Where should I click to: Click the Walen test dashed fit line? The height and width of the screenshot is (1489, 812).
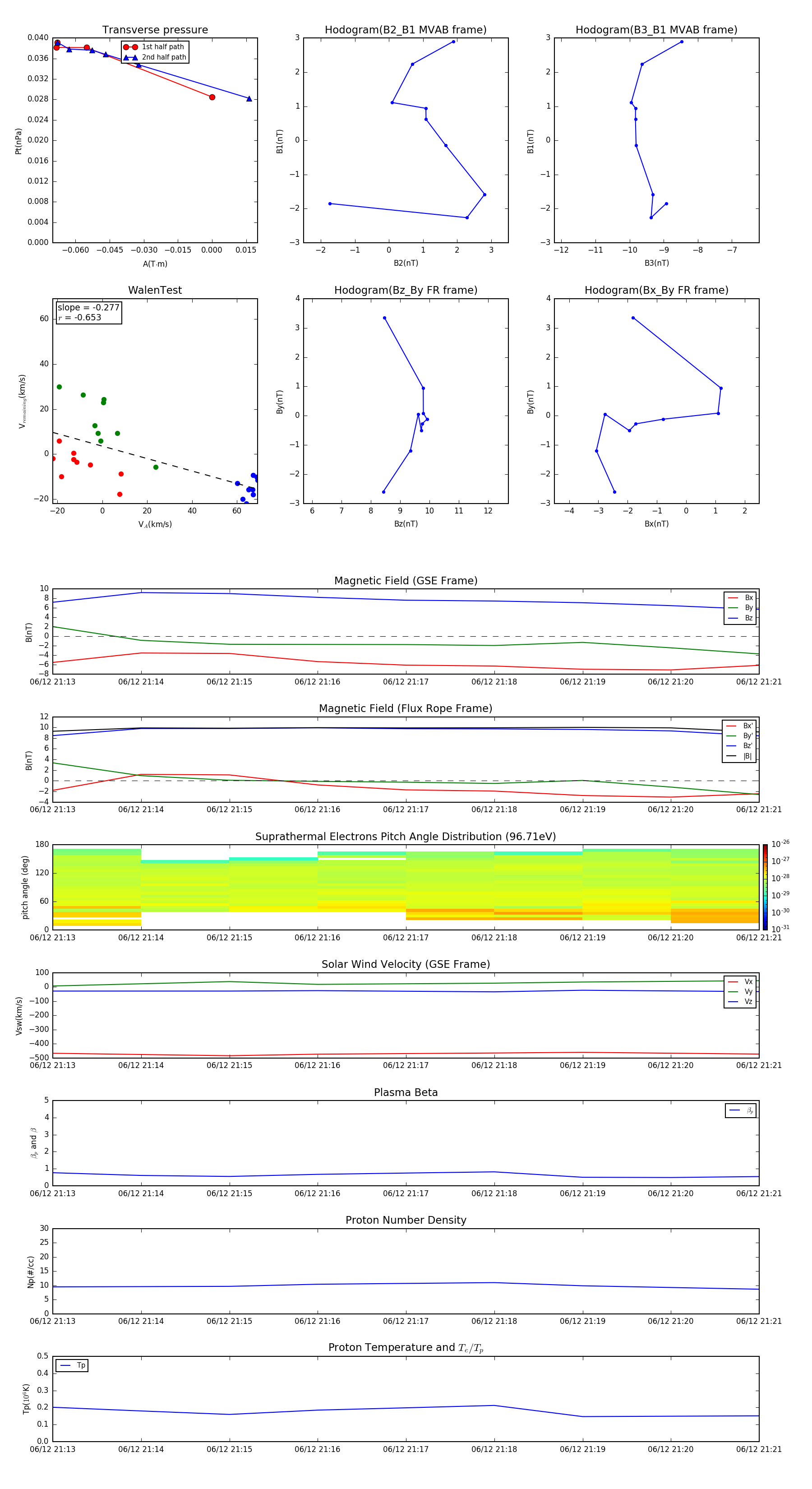point(155,460)
